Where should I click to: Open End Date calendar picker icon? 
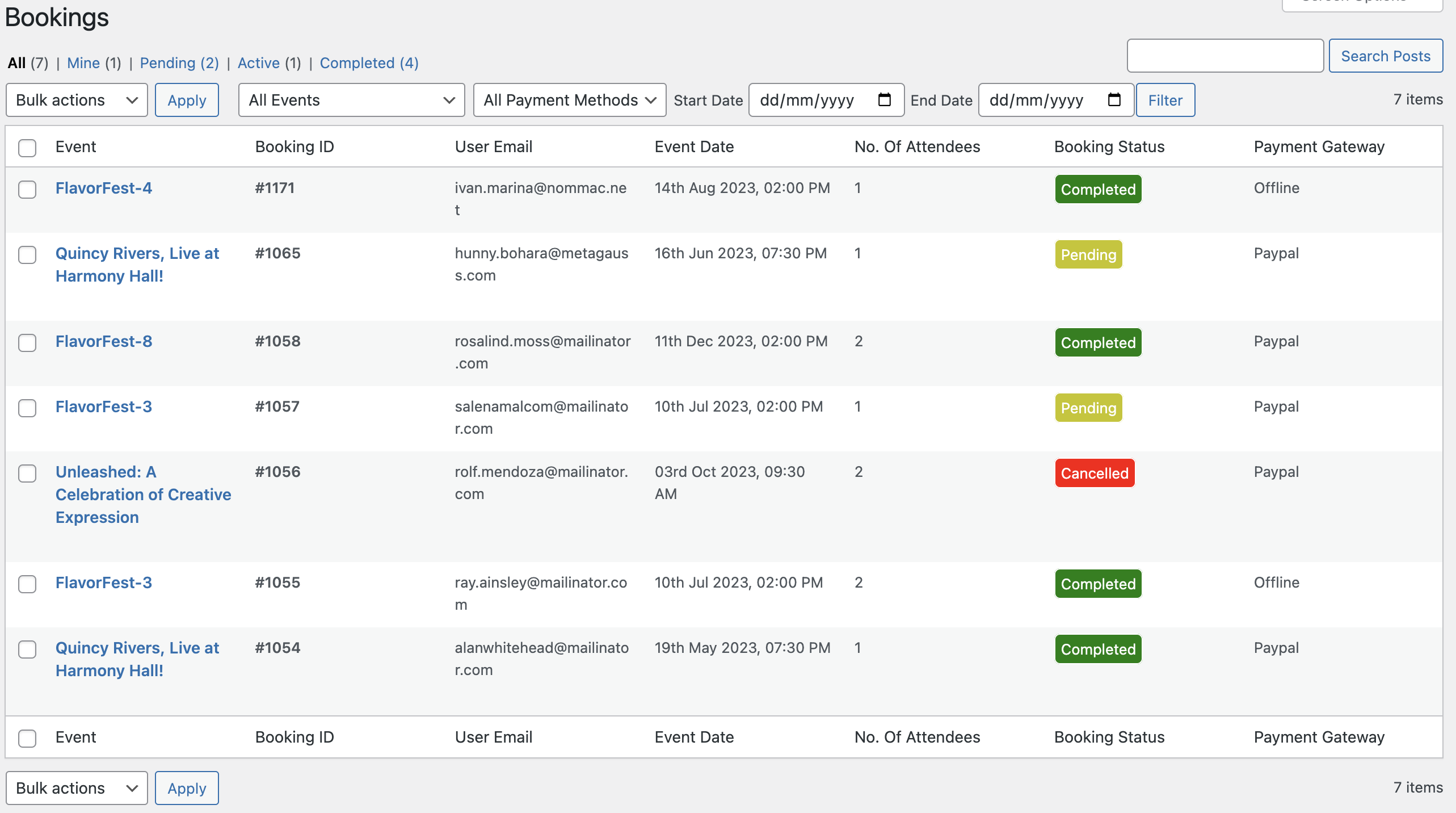(x=1114, y=100)
